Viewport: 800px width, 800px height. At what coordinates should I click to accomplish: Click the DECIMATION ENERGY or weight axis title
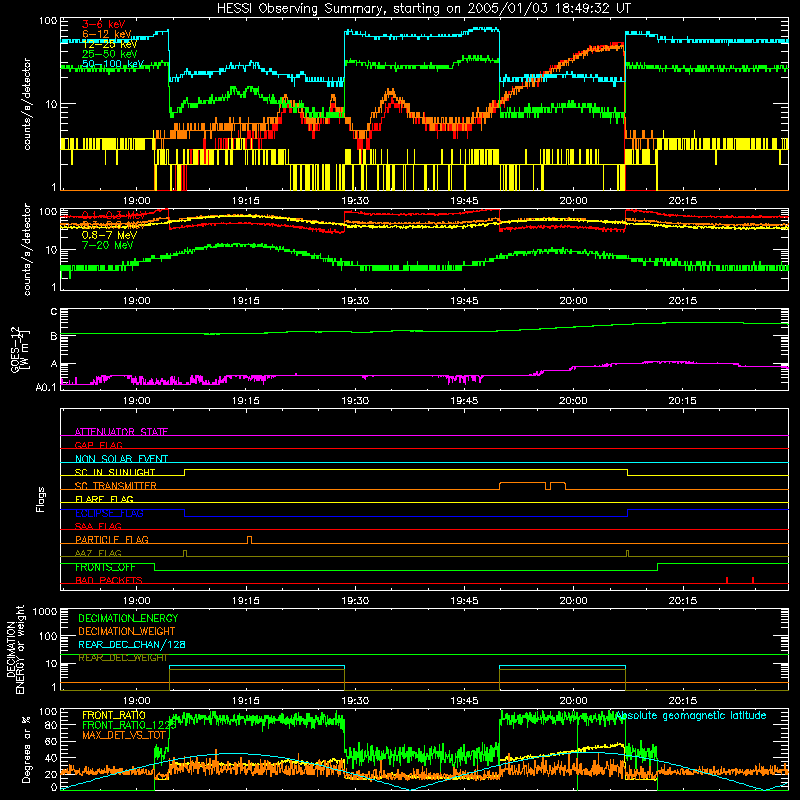coord(15,649)
